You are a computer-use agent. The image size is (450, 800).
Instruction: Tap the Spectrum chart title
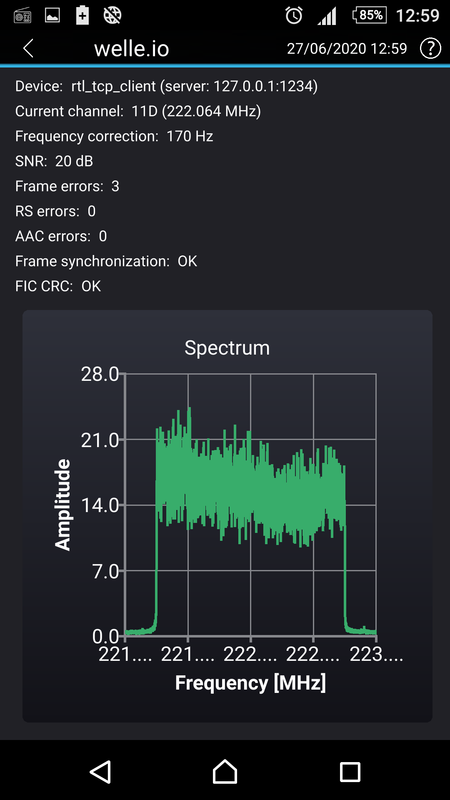click(x=227, y=348)
